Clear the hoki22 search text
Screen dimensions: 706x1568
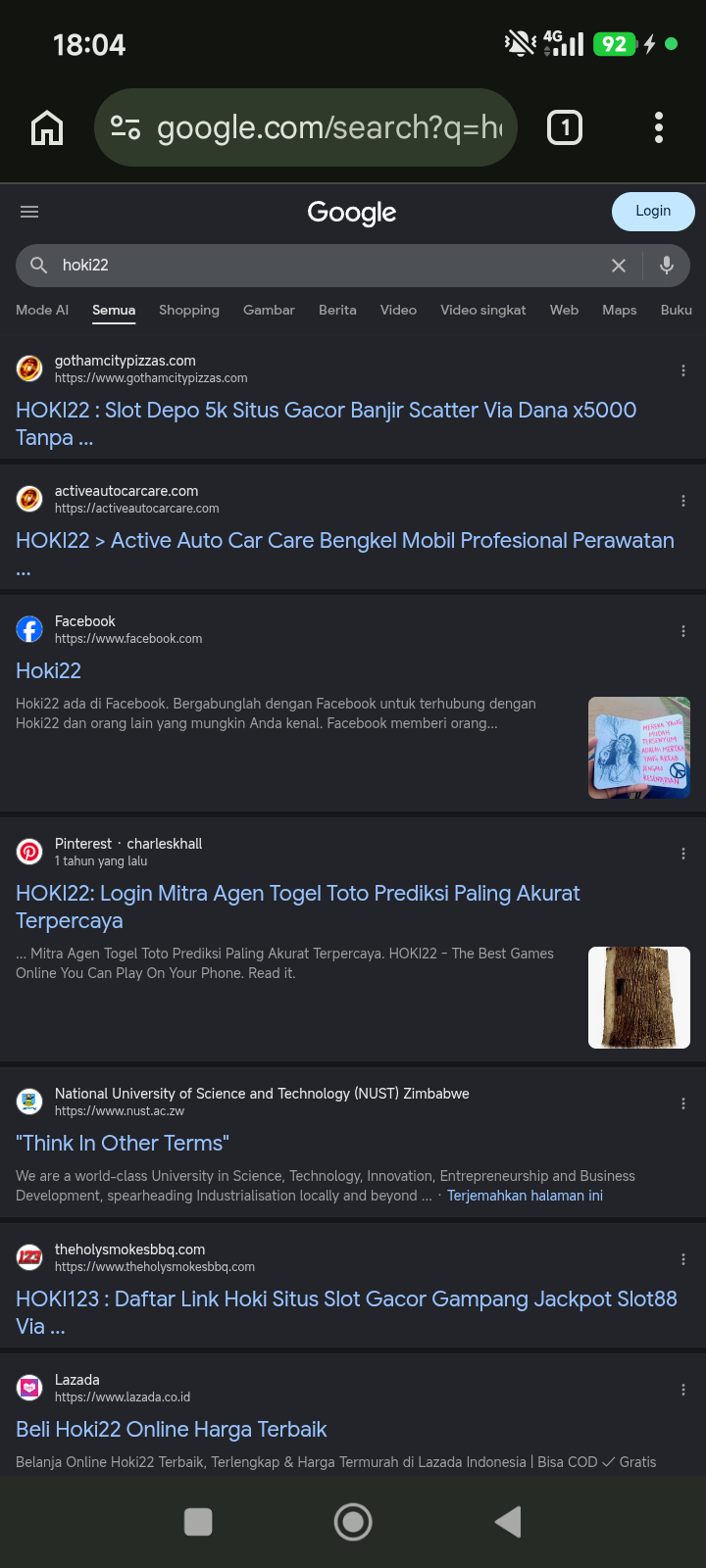[619, 266]
